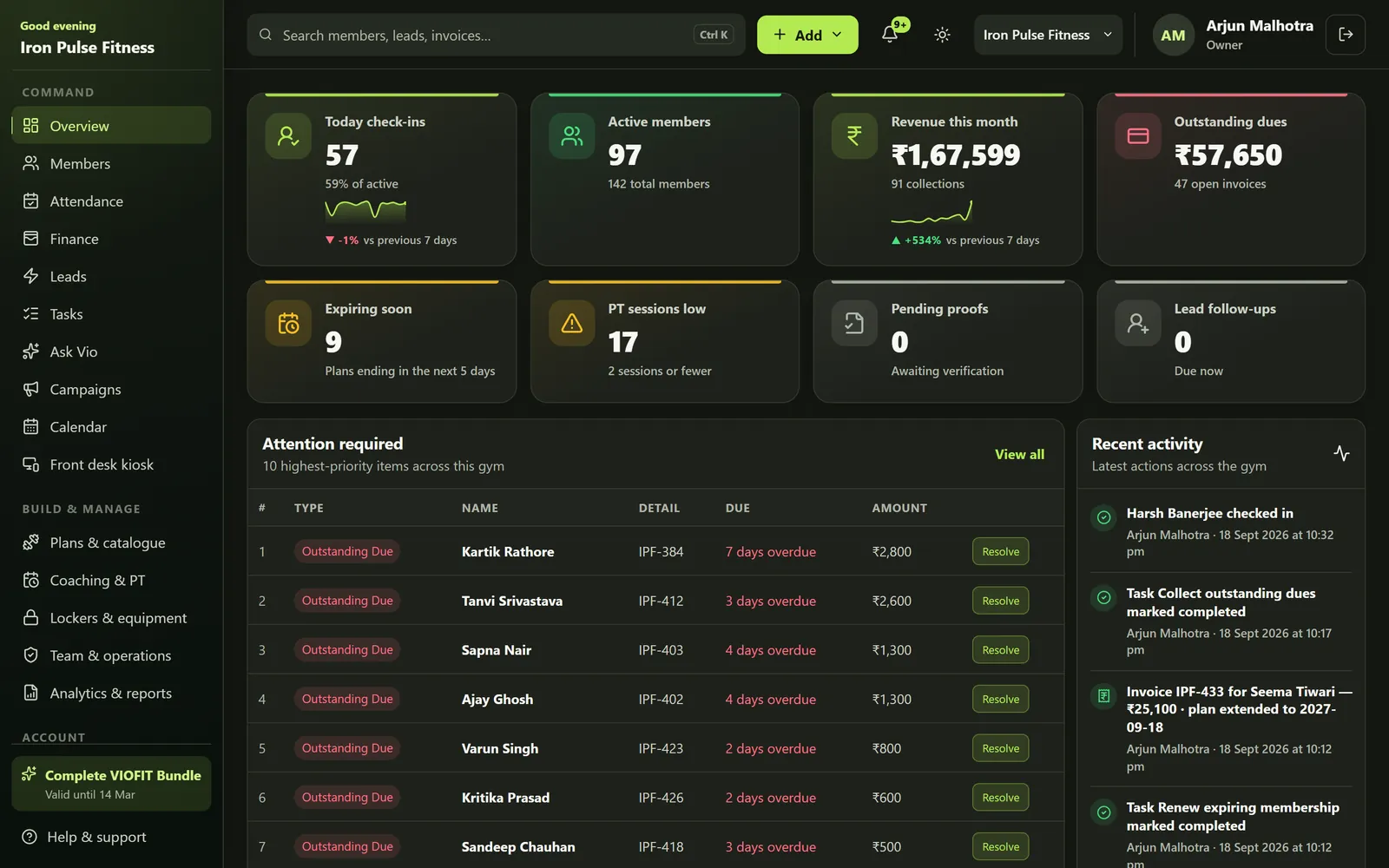This screenshot has width=1389, height=868.
Task: Select Leads in the sidebar
Action: pos(111,276)
